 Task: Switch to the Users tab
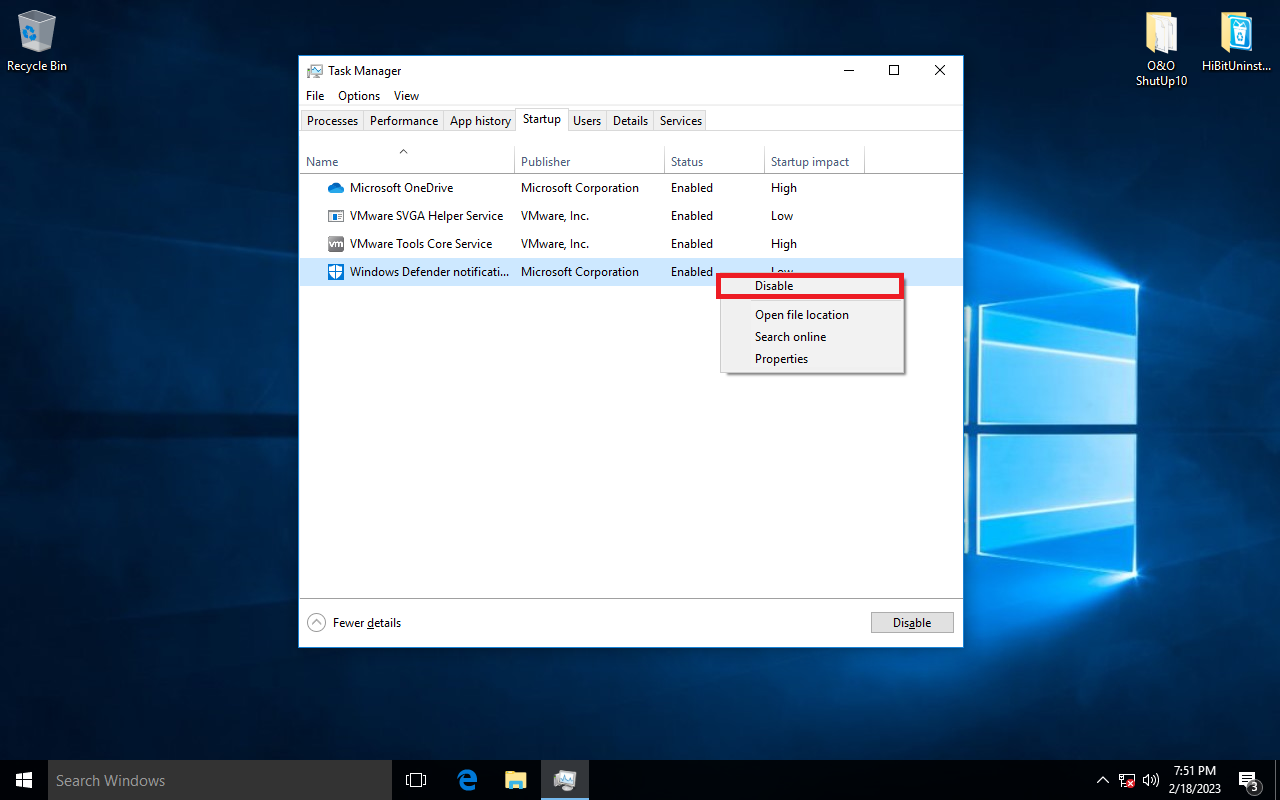587,121
